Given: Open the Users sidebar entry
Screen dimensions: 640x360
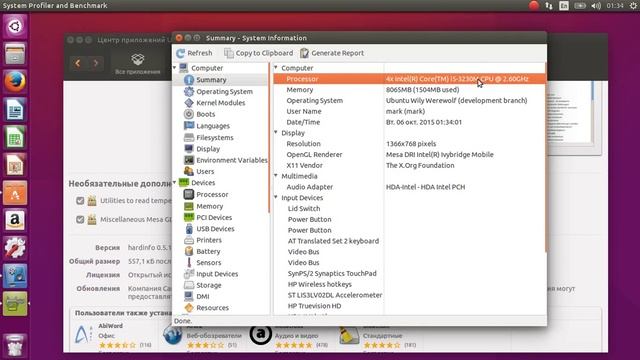Looking at the screenshot, I should [205, 171].
